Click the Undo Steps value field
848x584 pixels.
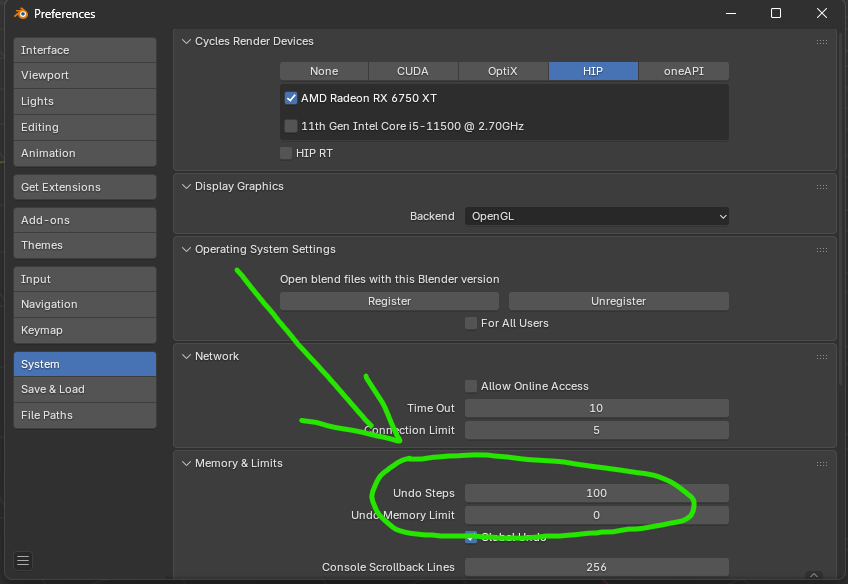(597, 493)
